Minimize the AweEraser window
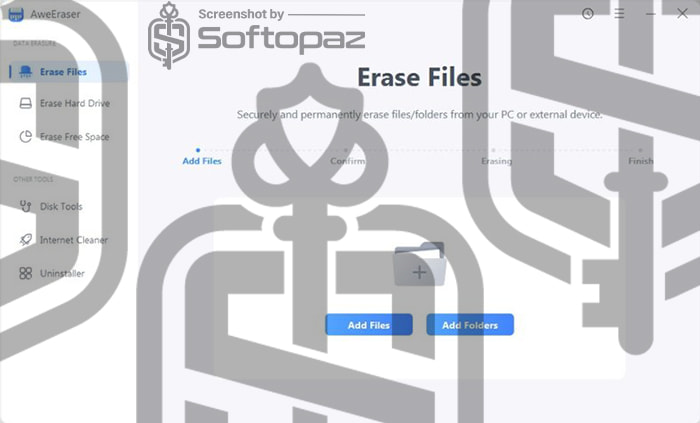This screenshot has height=423, width=700. [x=650, y=14]
